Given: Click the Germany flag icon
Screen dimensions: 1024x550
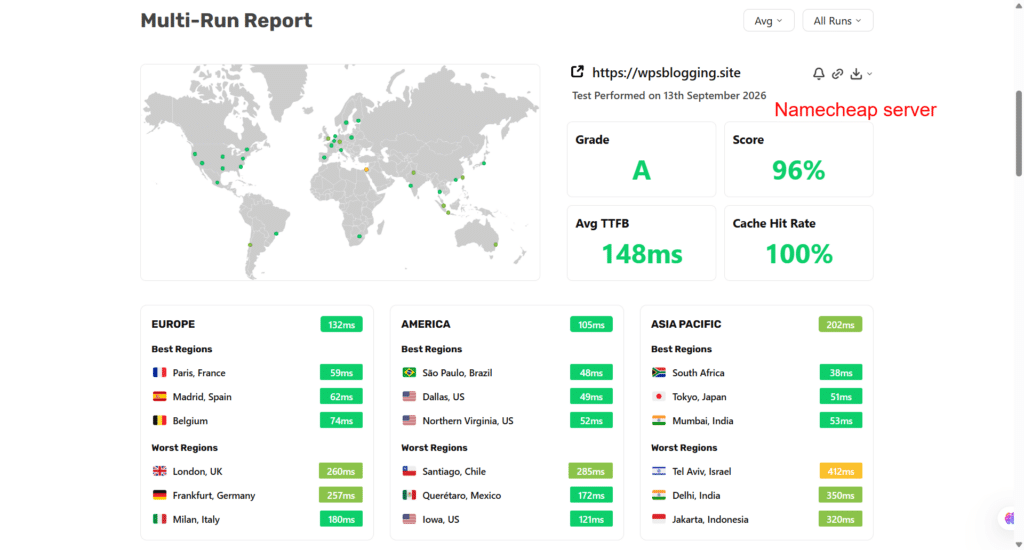Looking at the screenshot, I should [x=159, y=495].
